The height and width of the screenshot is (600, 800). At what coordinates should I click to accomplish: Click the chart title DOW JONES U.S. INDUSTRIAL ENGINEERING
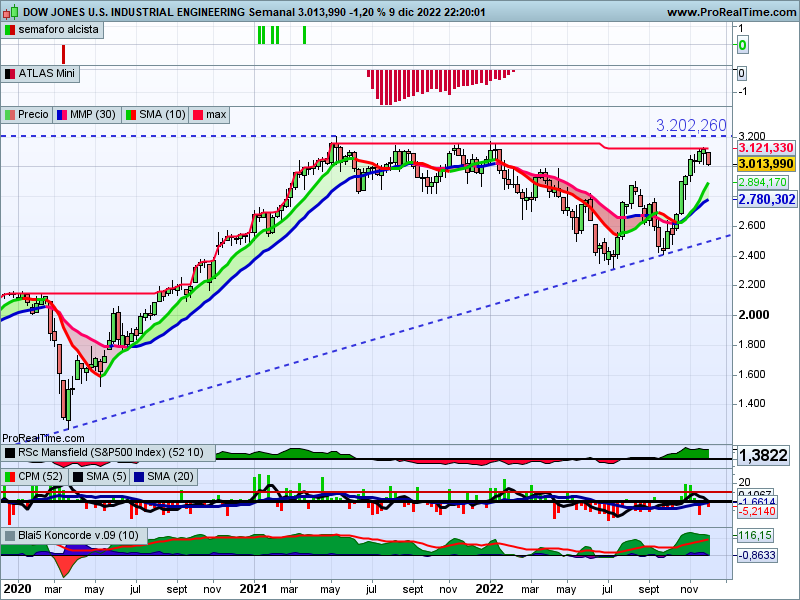coord(134,12)
